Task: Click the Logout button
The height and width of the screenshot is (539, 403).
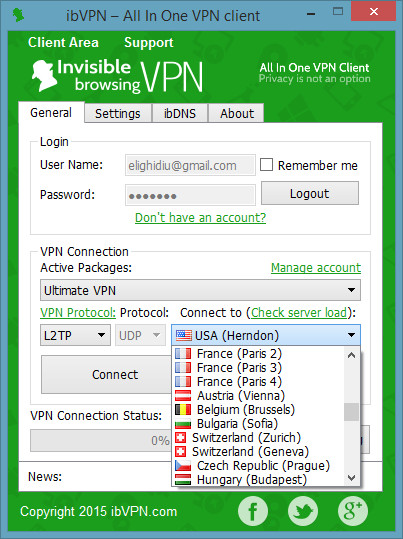Action: coord(310,194)
